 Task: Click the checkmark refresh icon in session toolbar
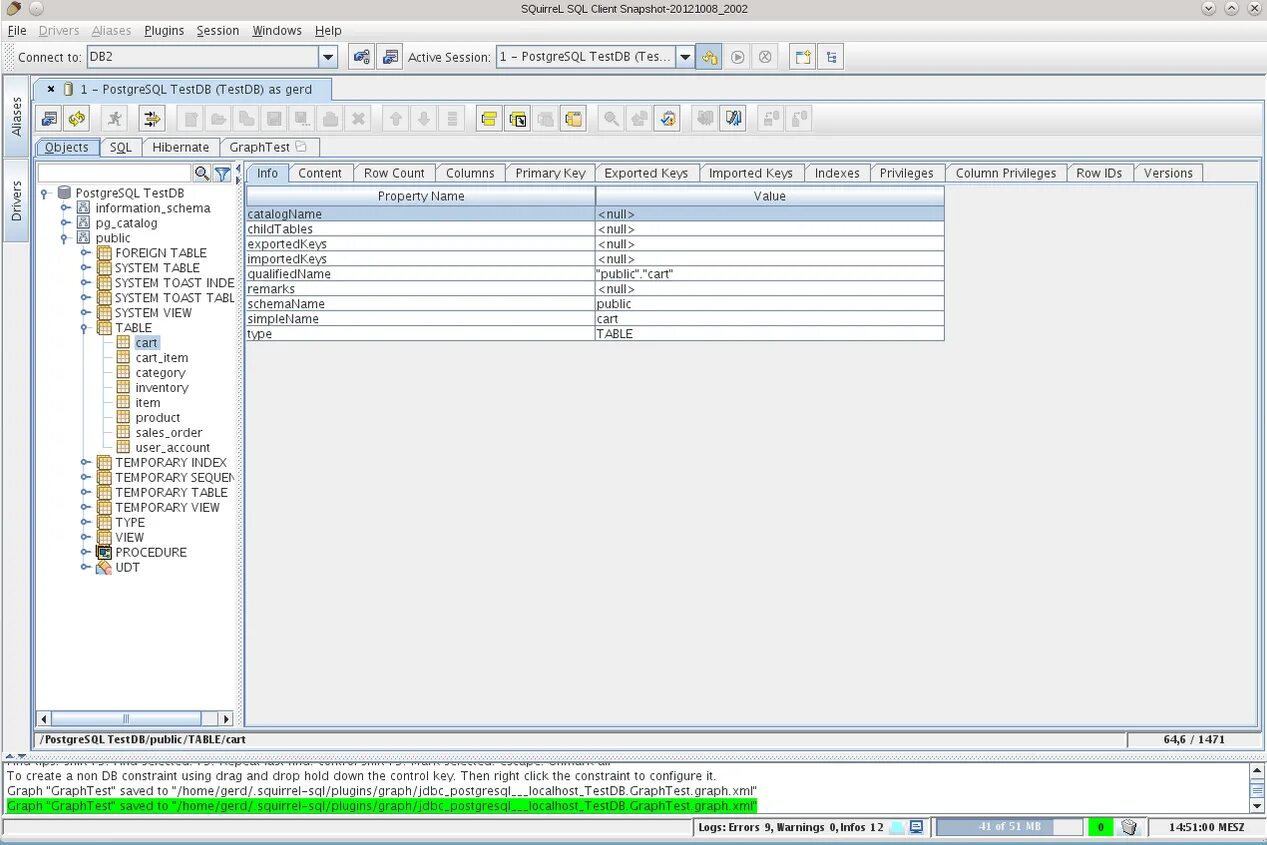tap(667, 119)
